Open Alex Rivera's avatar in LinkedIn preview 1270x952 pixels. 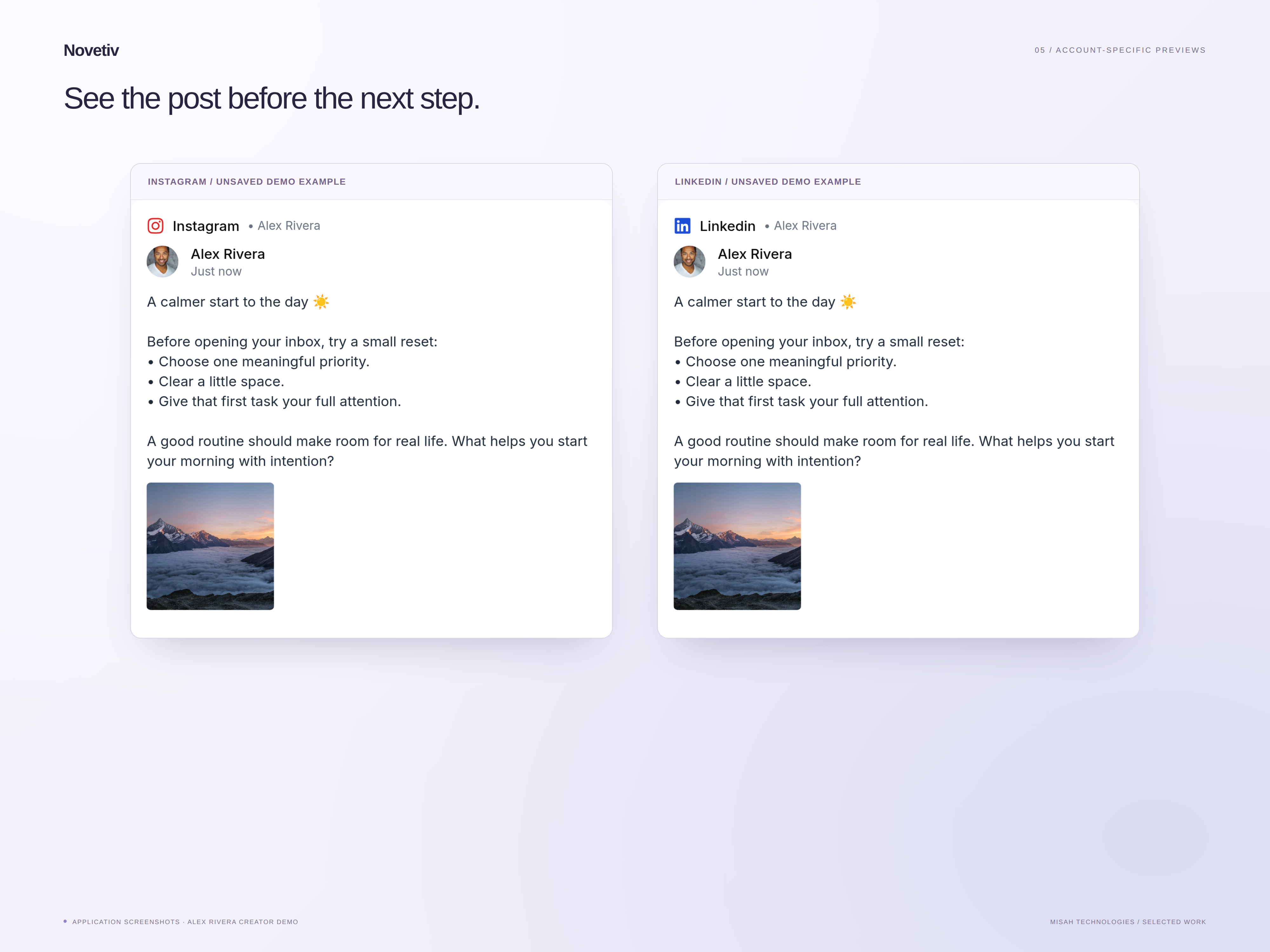click(x=690, y=262)
